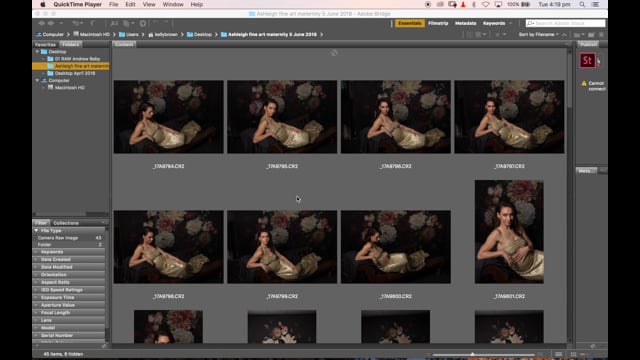Open the Collections panel tab

[66, 223]
